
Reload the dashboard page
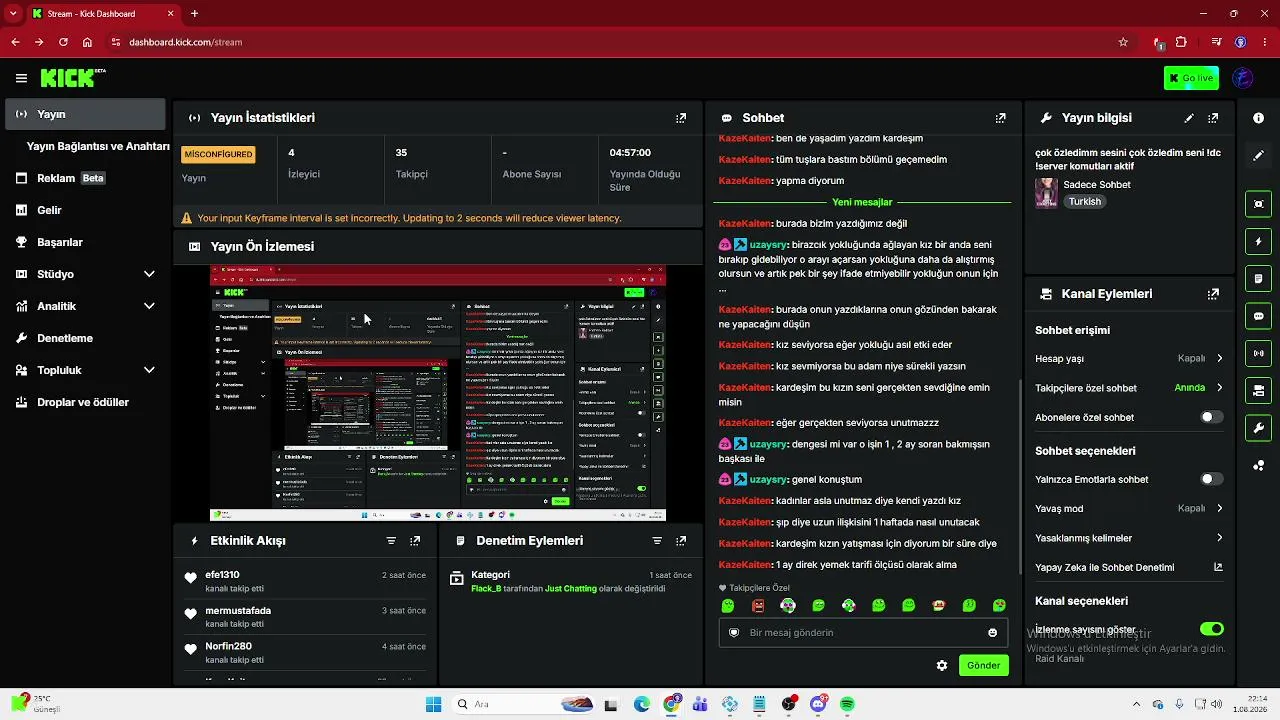63,42
